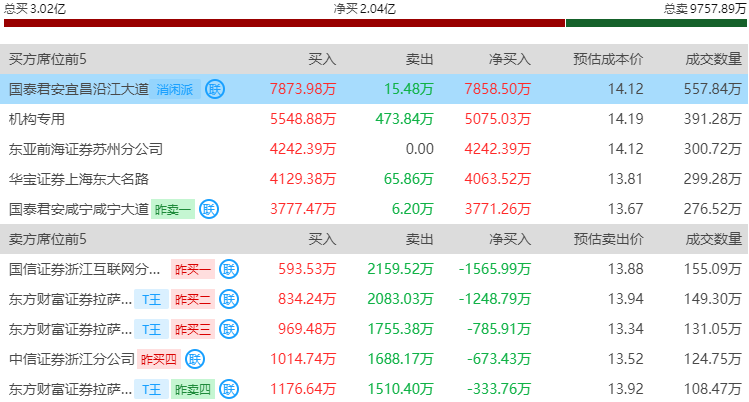Click the 15.48万 sell value

(409, 89)
